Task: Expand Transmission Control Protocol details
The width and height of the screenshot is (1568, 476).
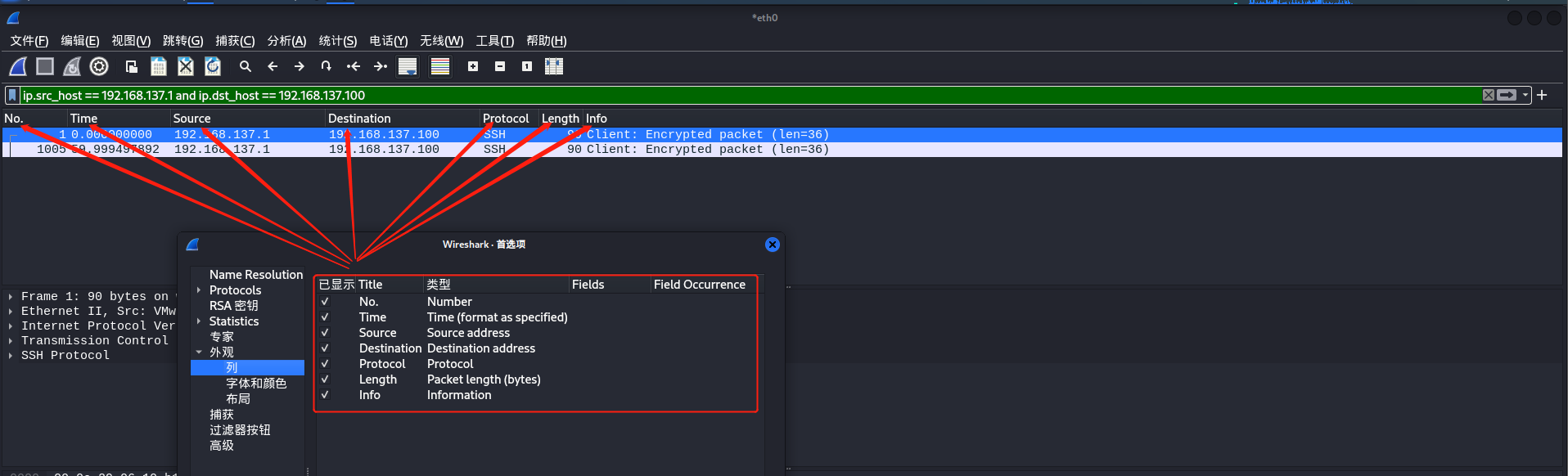Action: click(x=10, y=341)
